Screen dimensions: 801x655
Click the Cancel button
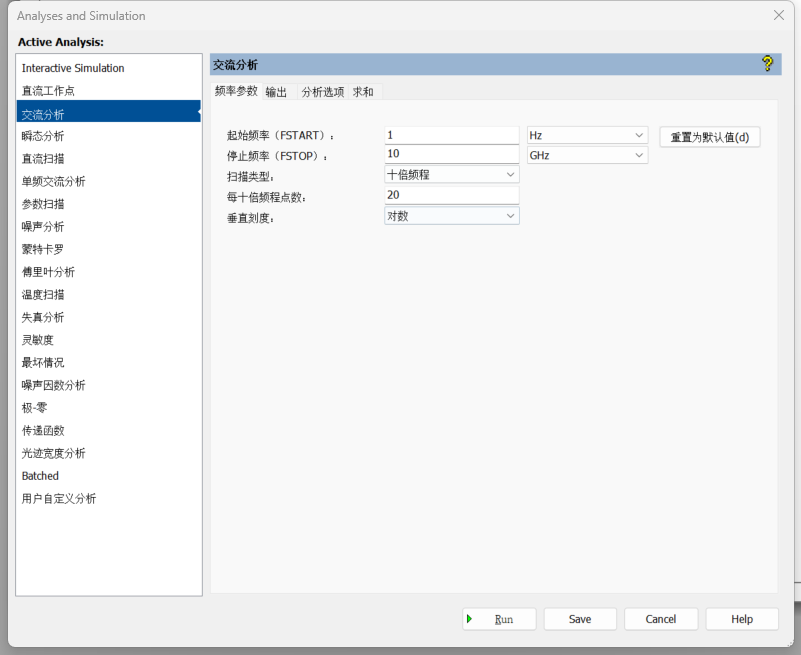click(x=661, y=618)
